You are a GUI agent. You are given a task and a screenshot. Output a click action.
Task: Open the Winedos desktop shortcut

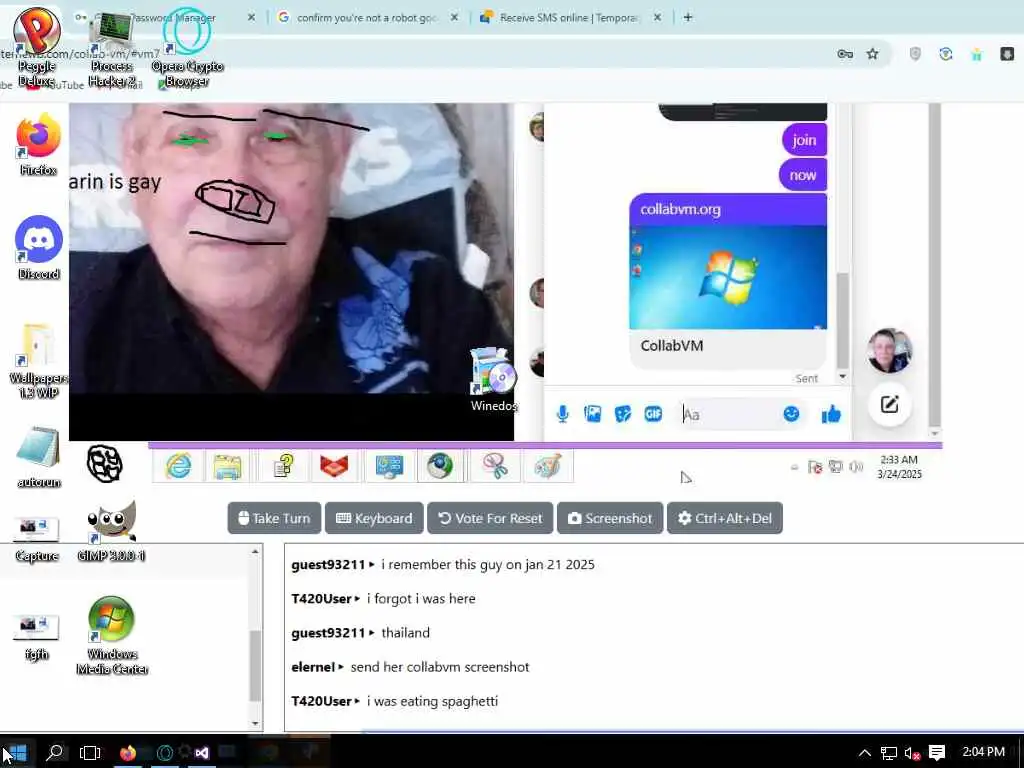pyautogui.click(x=494, y=379)
